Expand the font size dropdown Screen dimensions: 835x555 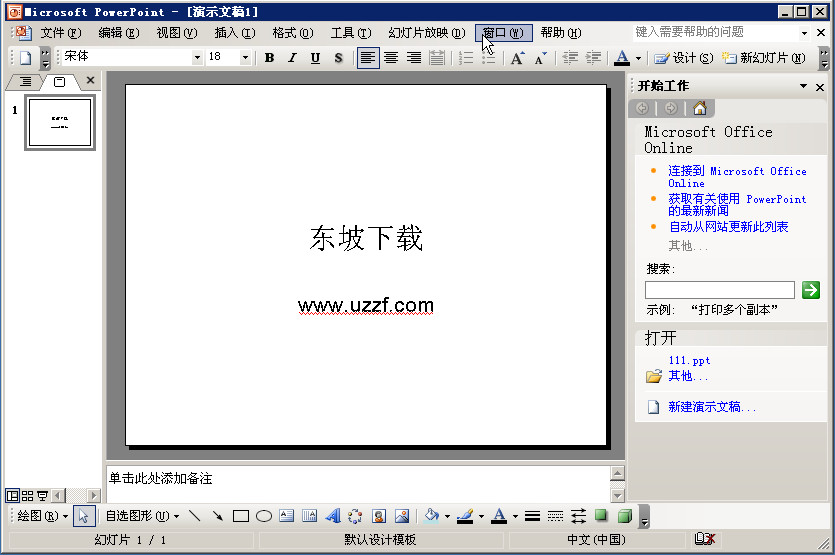coord(245,58)
